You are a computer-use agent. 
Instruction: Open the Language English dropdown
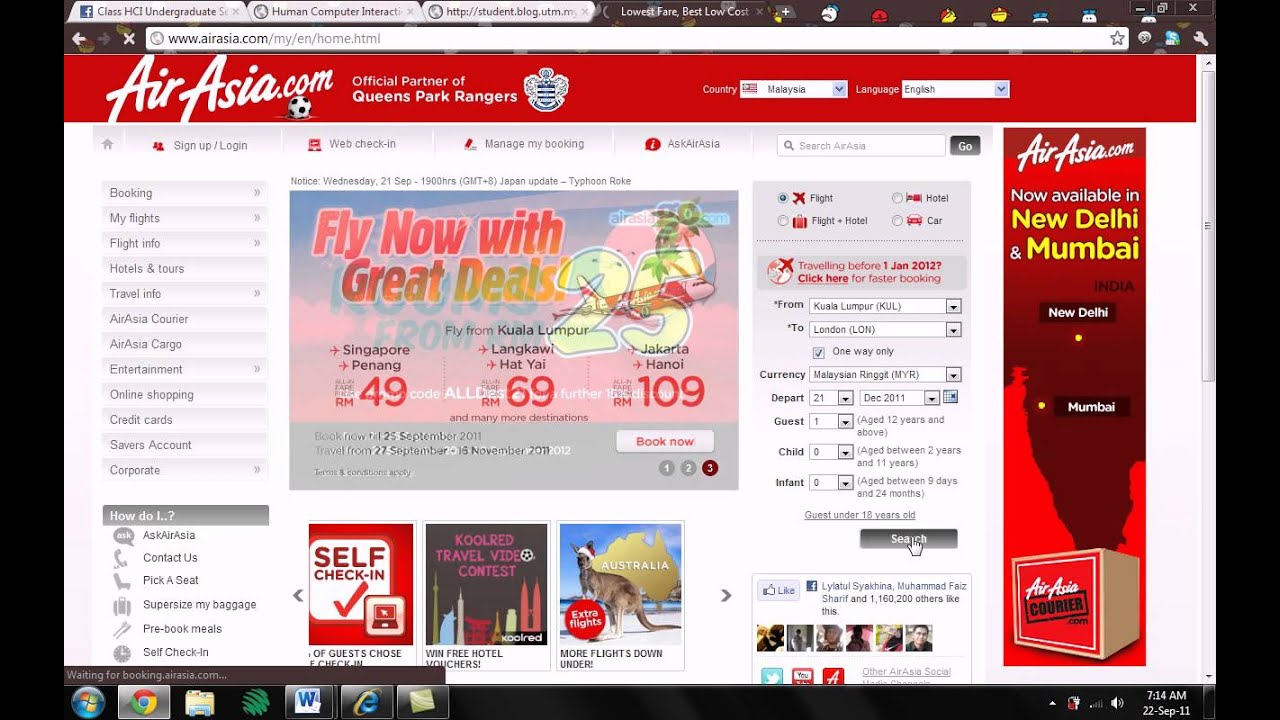(x=955, y=89)
